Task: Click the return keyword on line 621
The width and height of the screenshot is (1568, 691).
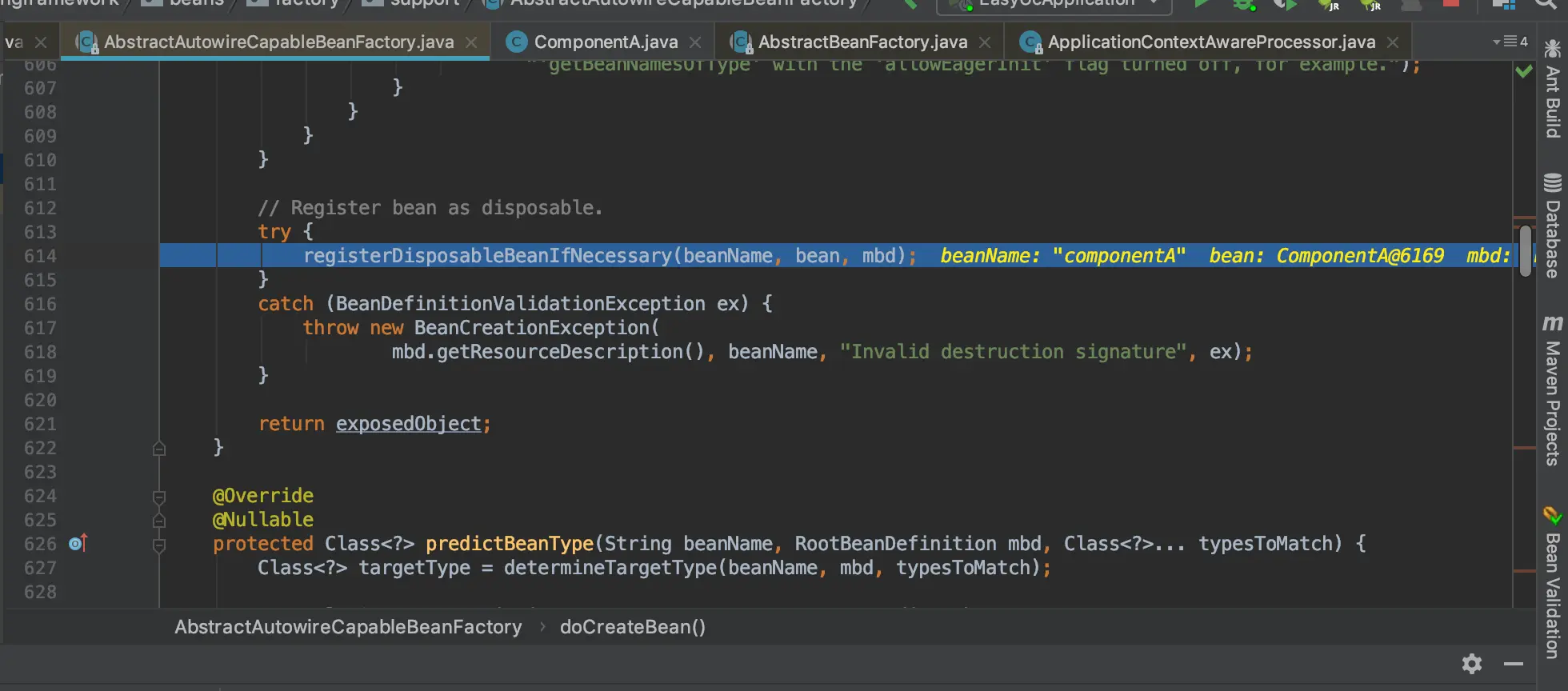Action: coord(292,424)
